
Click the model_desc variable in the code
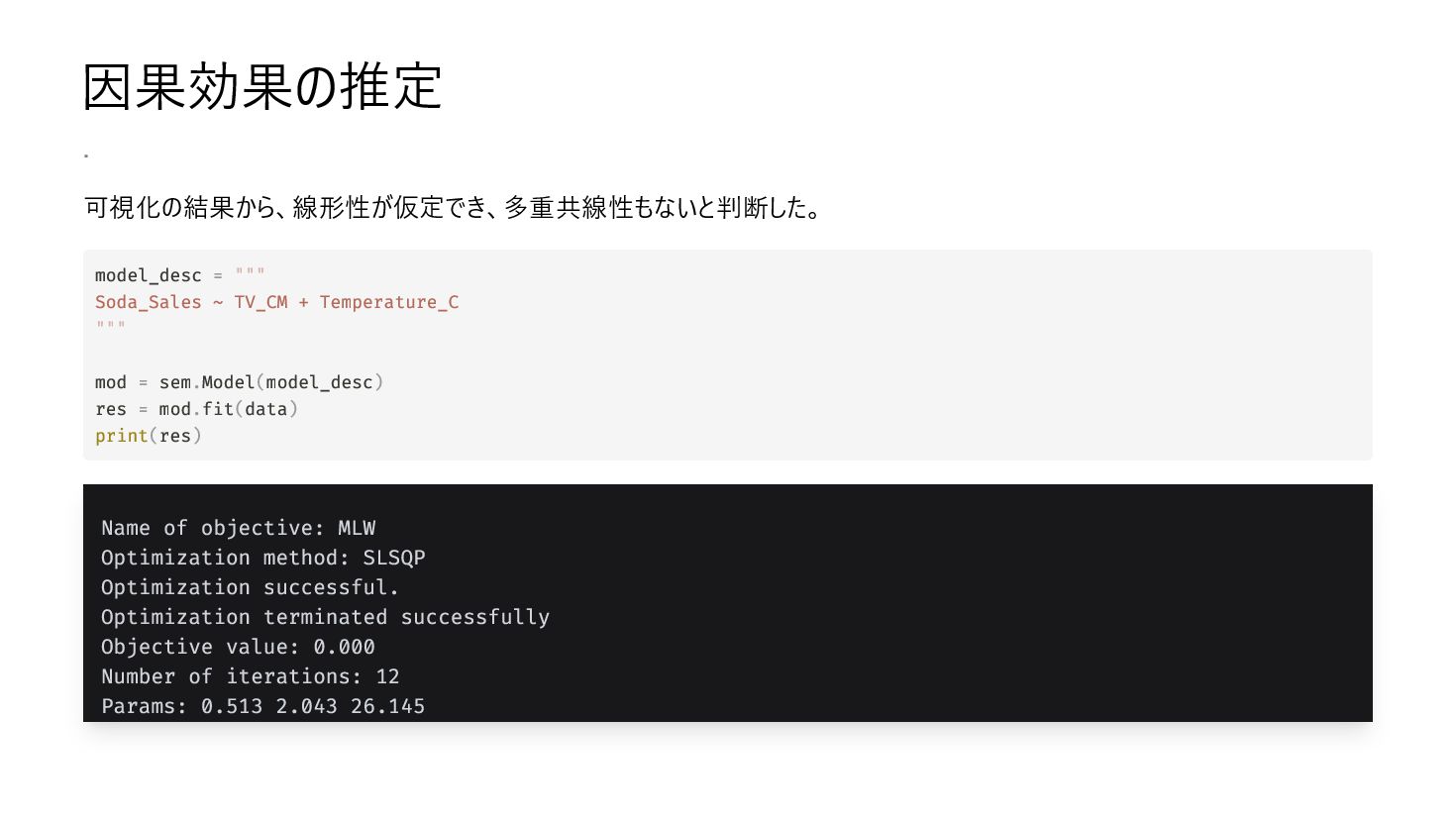tap(149, 275)
